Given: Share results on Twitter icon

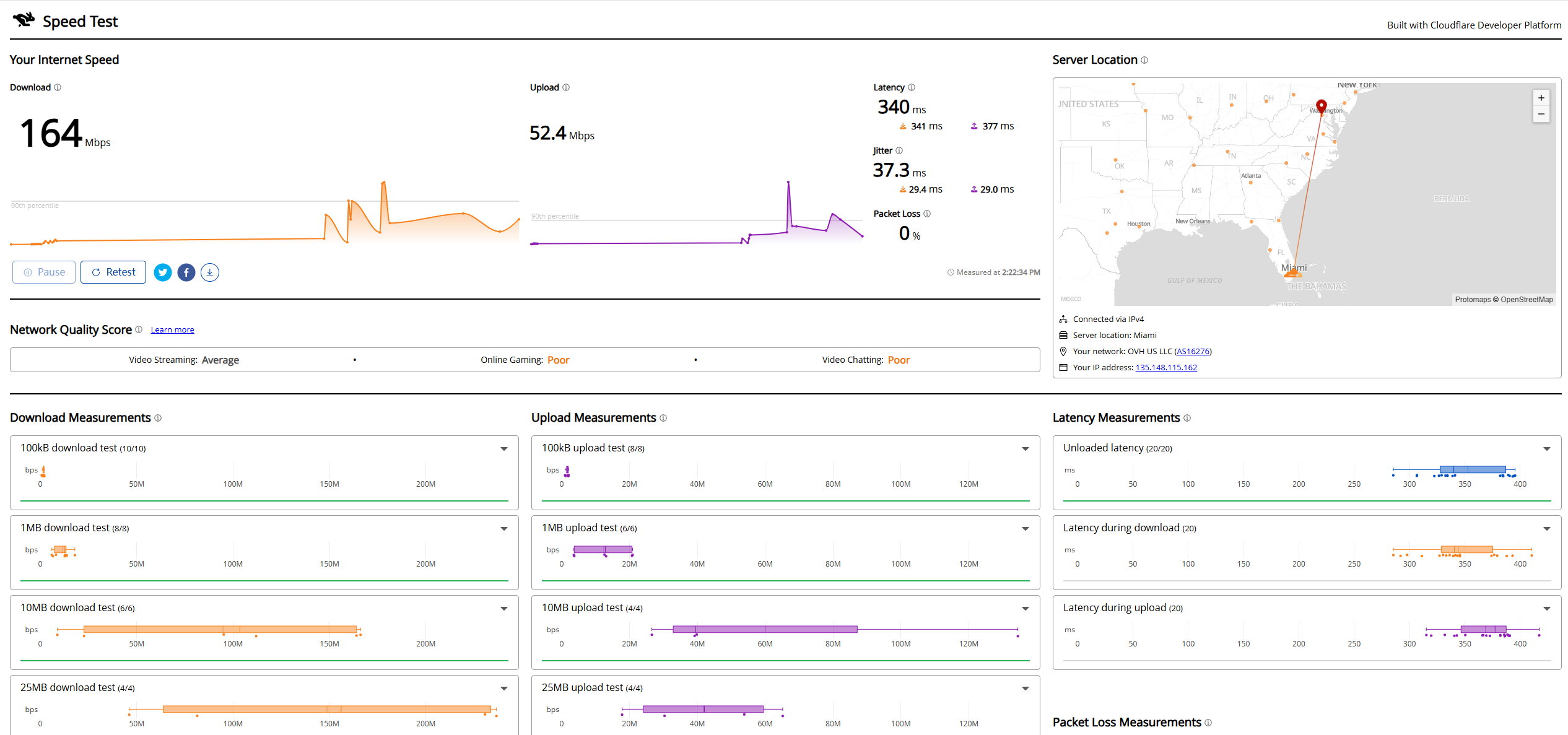Looking at the screenshot, I should (163, 272).
